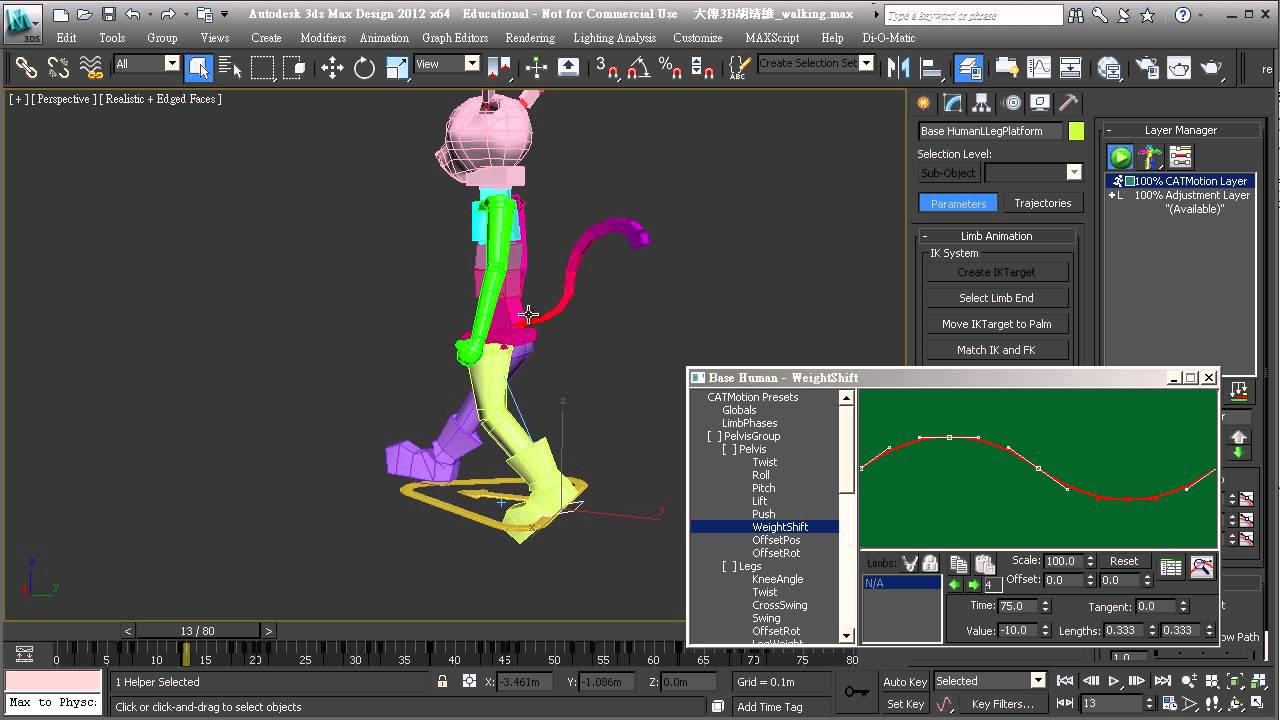This screenshot has width=1280, height=720.
Task: Choose Select and Move tool
Action: coord(332,68)
